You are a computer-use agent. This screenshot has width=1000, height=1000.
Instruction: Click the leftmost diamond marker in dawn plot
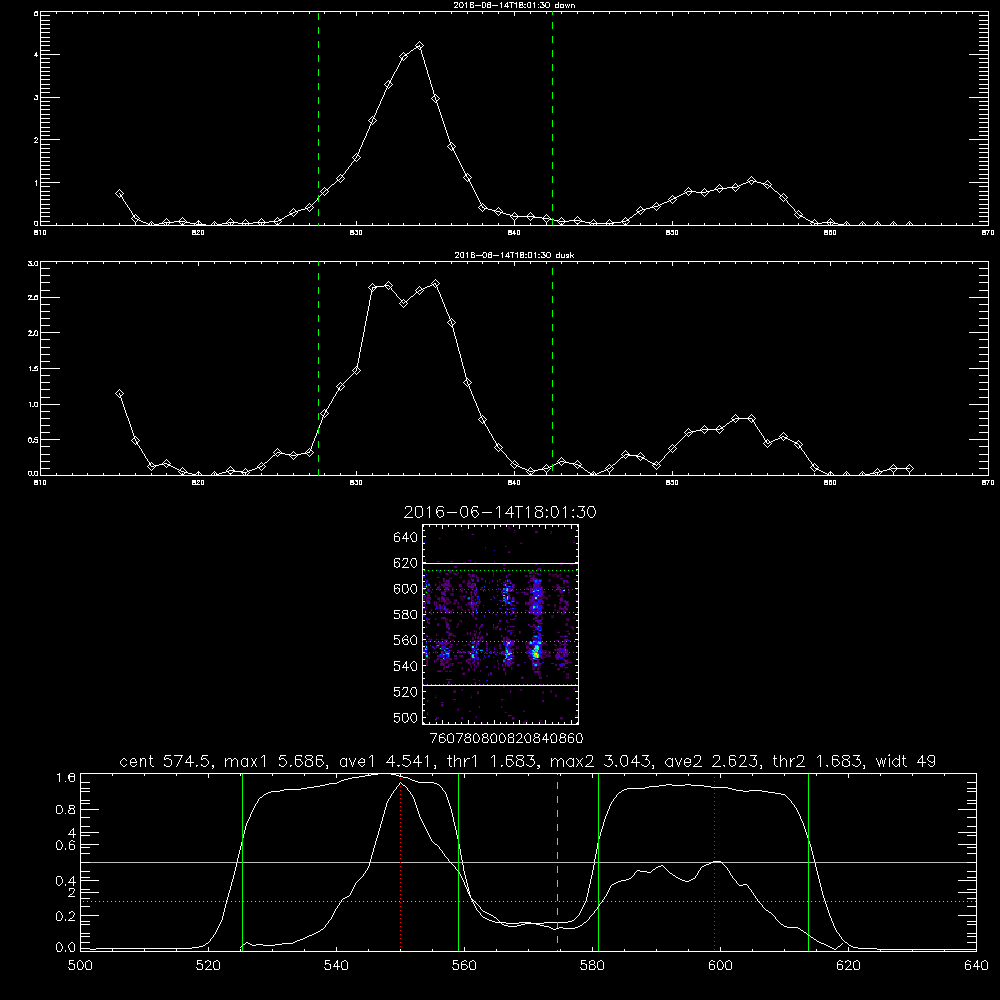pyautogui.click(x=119, y=193)
